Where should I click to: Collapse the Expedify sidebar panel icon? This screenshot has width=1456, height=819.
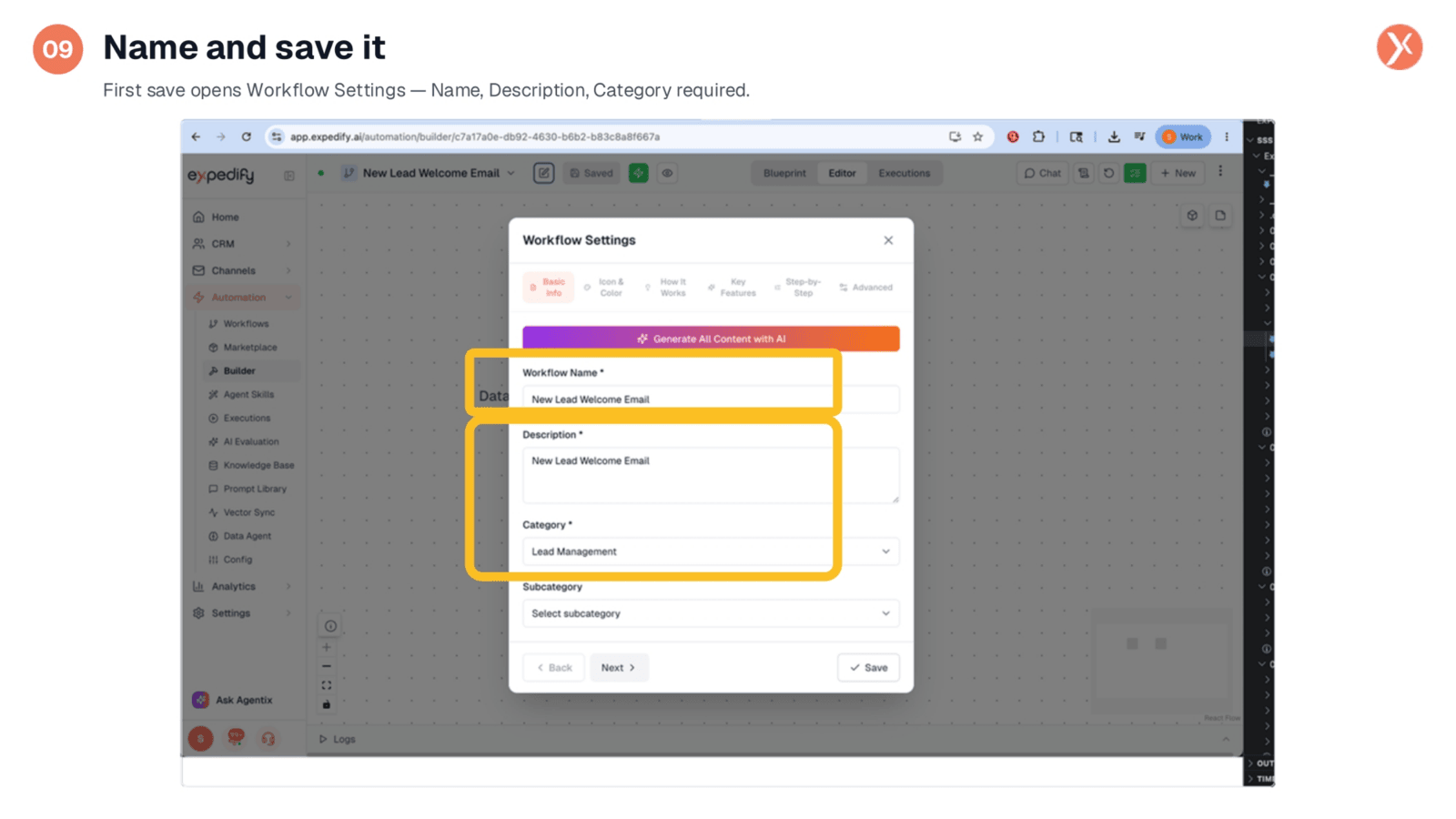[289, 176]
